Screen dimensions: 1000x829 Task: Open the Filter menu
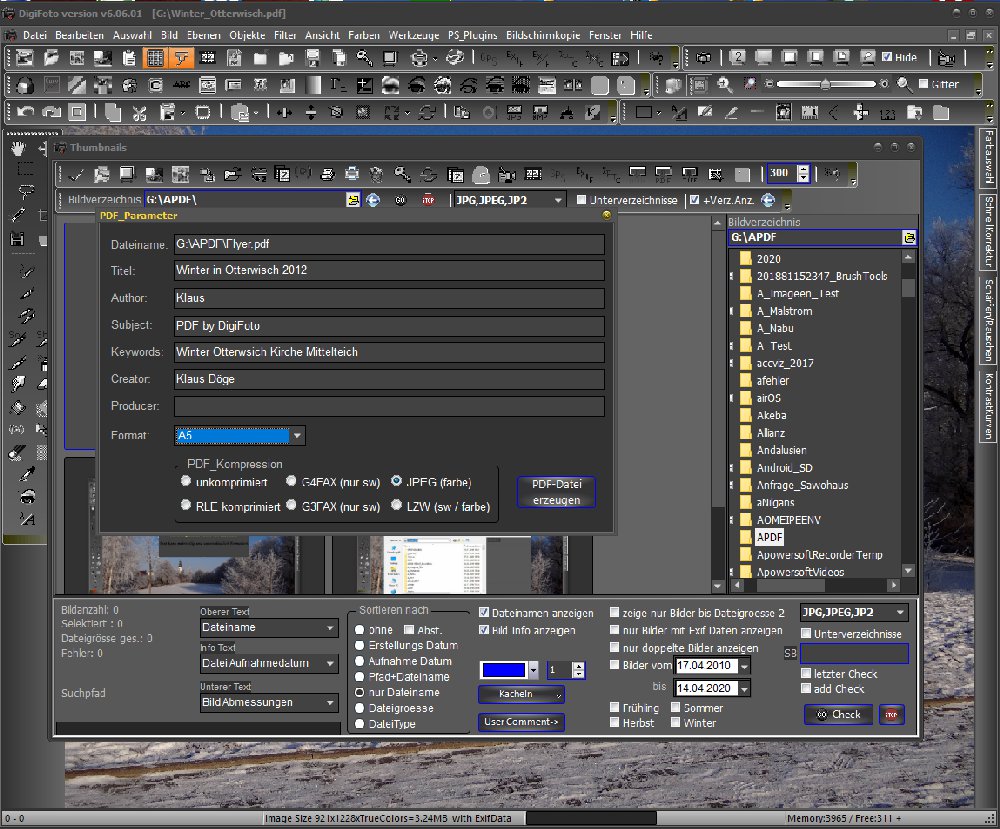[285, 35]
